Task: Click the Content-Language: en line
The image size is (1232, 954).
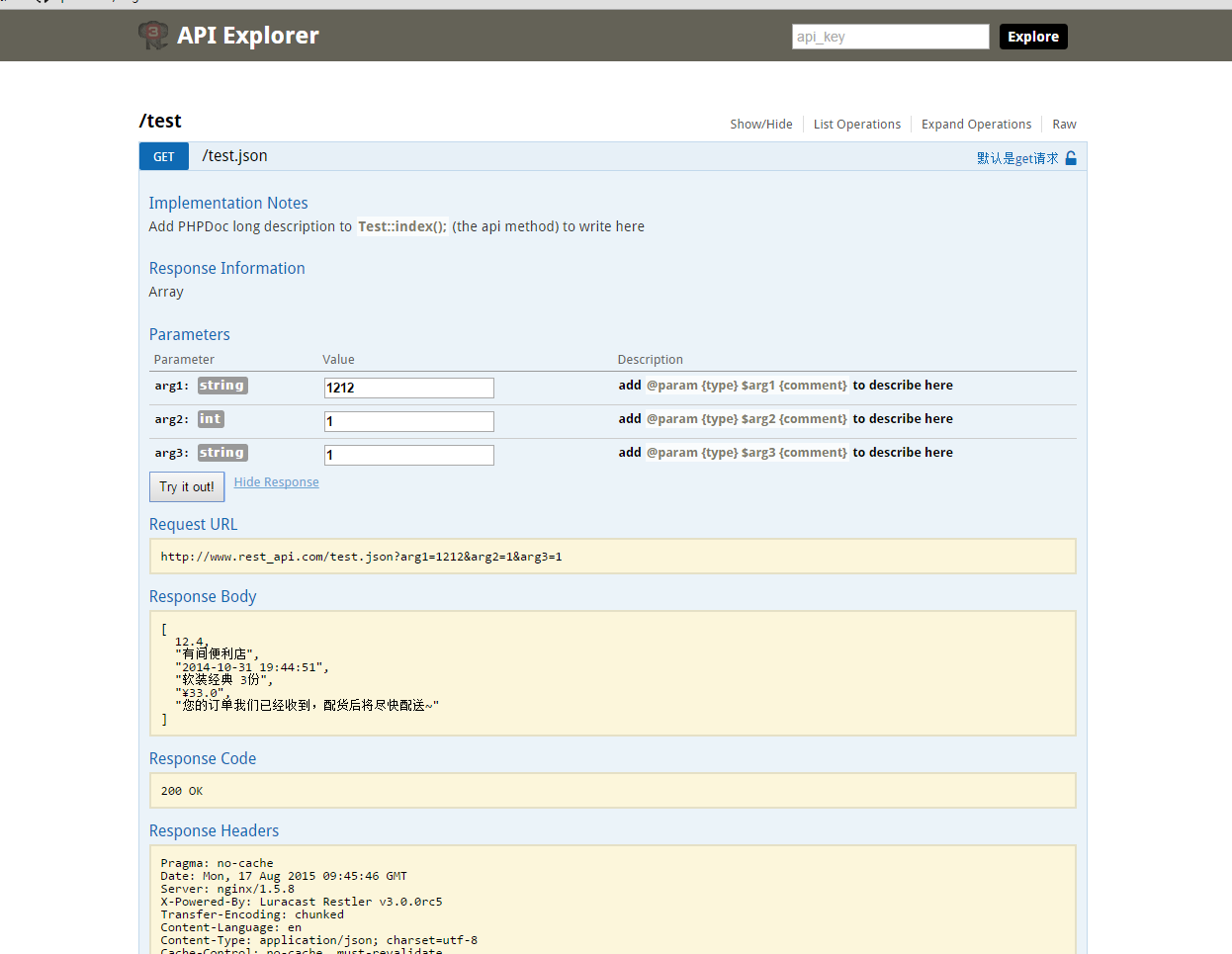Action: click(231, 927)
